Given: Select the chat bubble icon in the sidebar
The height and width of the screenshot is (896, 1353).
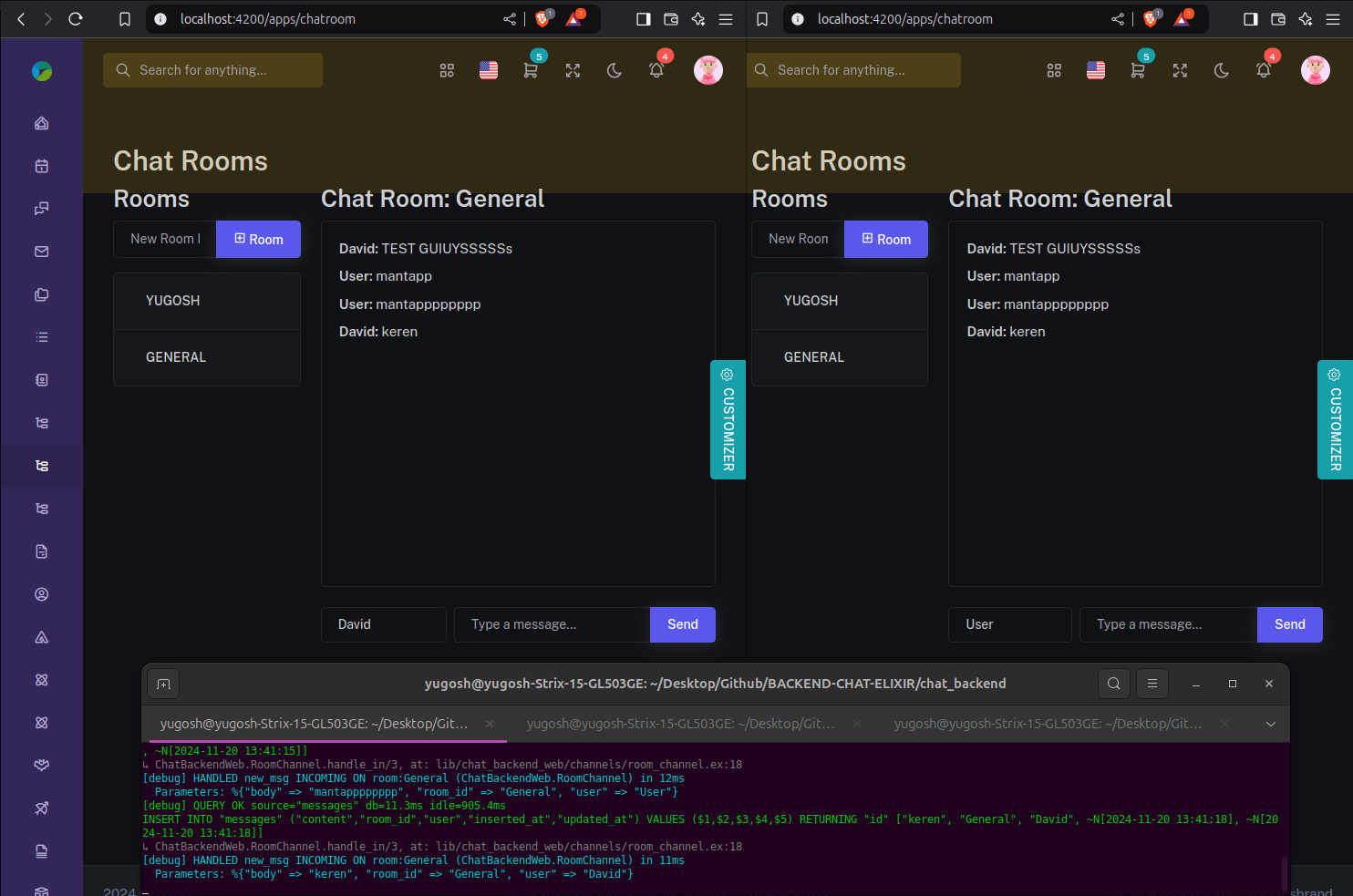Looking at the screenshot, I should [x=41, y=208].
